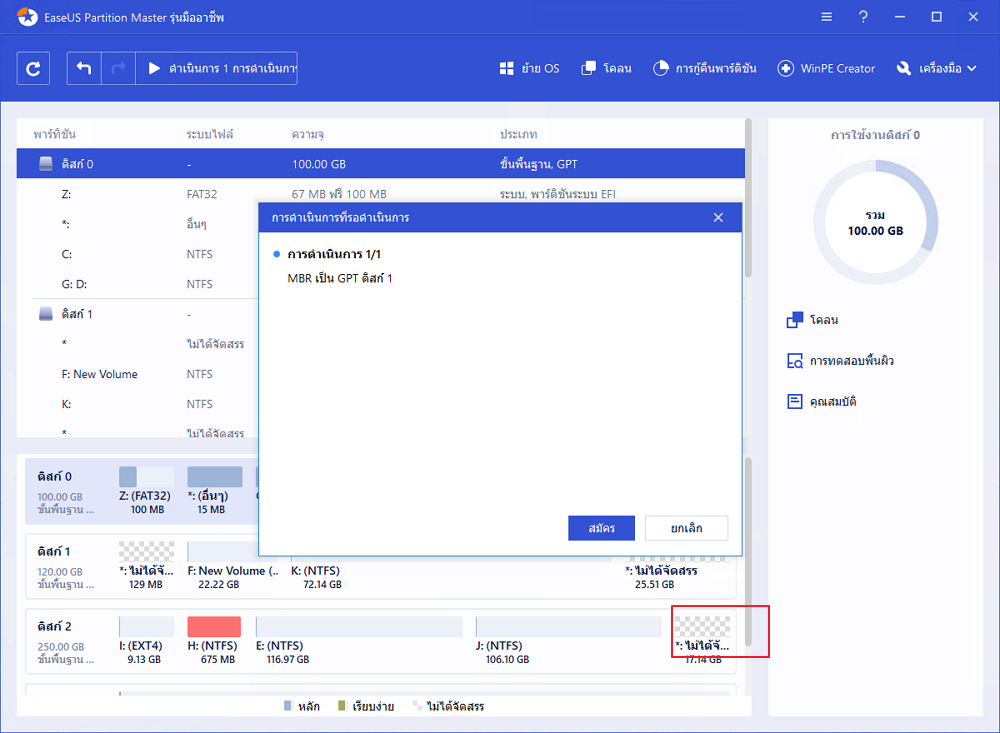Image resolution: width=1000 pixels, height=733 pixels.
Task: Select the pending operation 1/1 entry
Action: click(x=334, y=254)
